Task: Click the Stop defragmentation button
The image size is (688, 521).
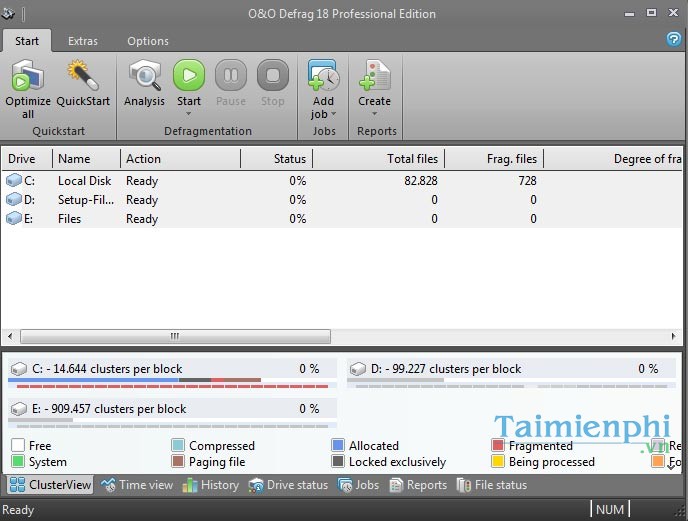Action: click(272, 75)
